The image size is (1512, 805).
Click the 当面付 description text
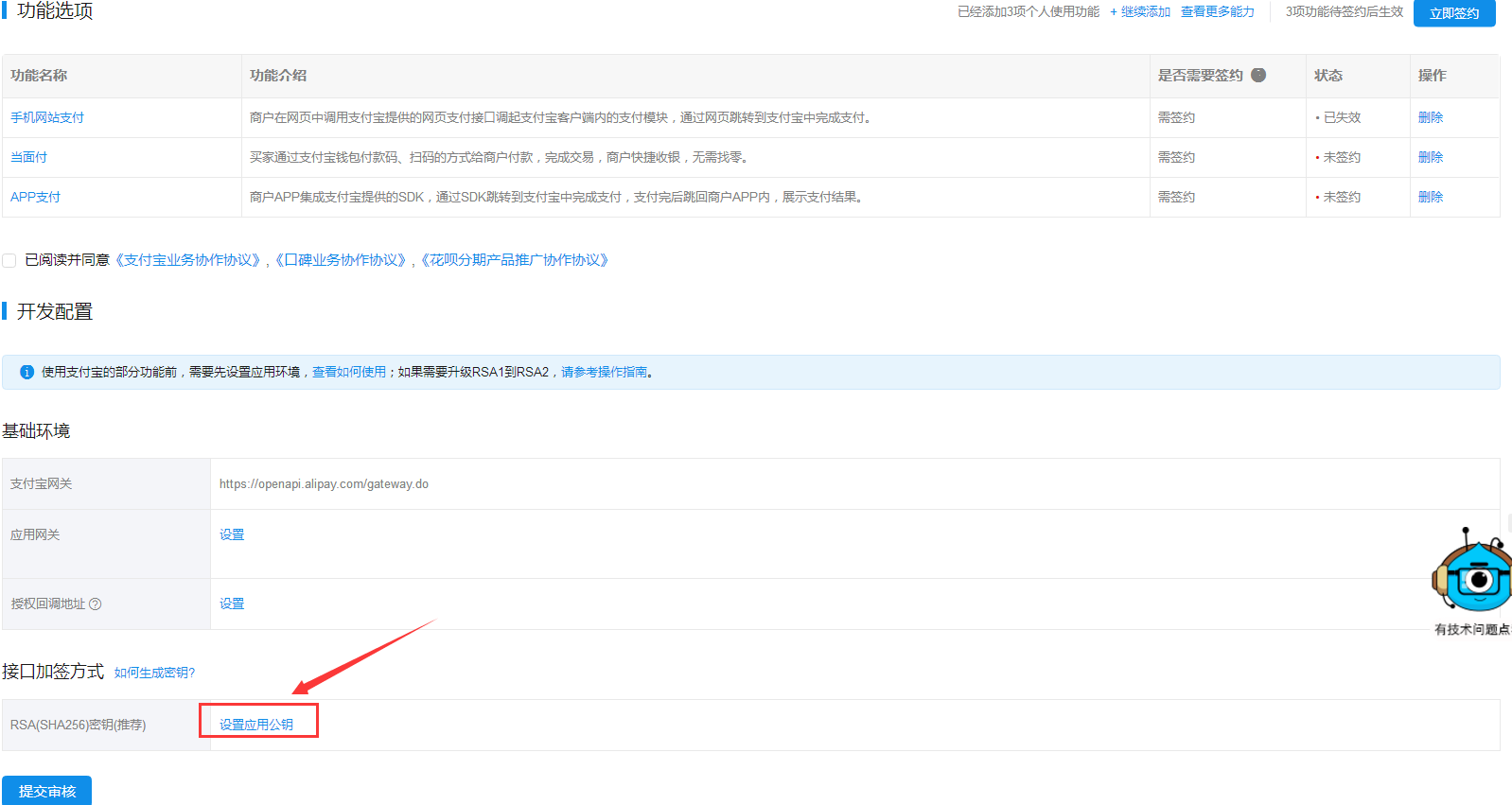point(501,157)
